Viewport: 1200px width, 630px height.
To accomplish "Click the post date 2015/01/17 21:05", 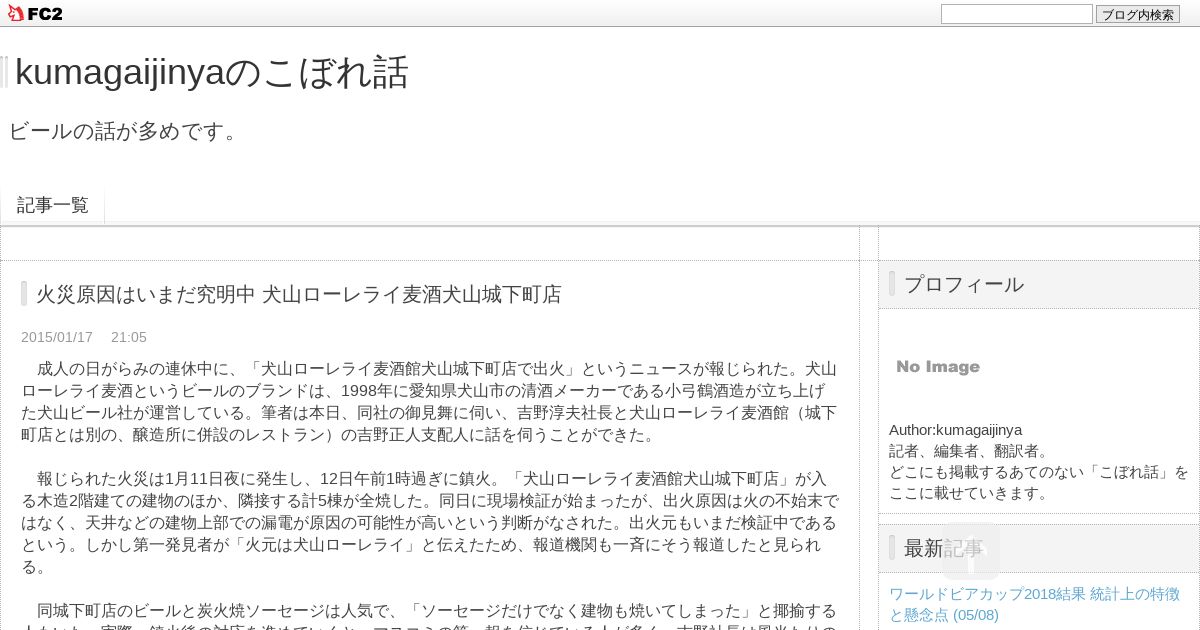I will click(x=84, y=337).
